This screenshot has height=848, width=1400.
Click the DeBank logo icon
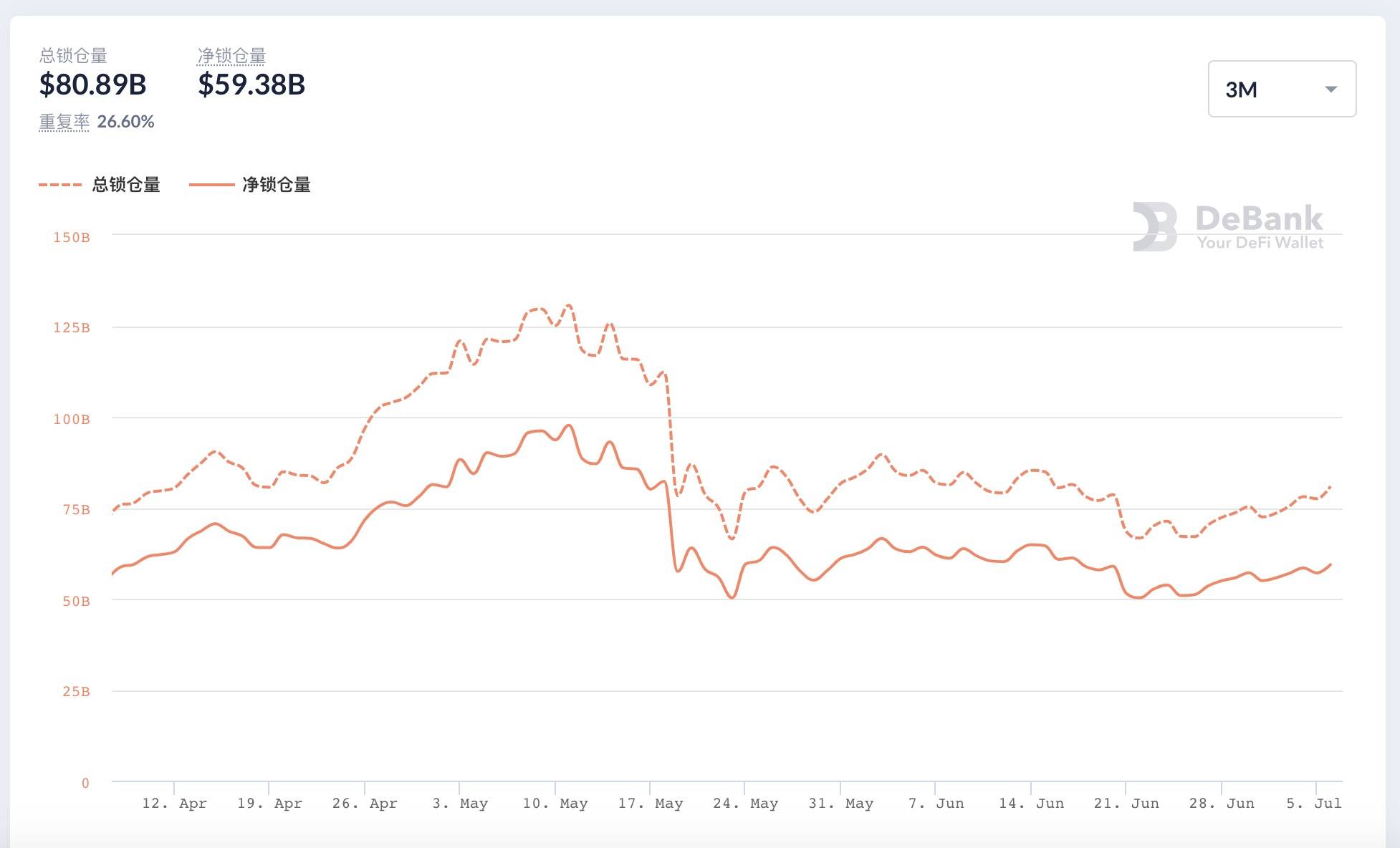tap(1154, 226)
